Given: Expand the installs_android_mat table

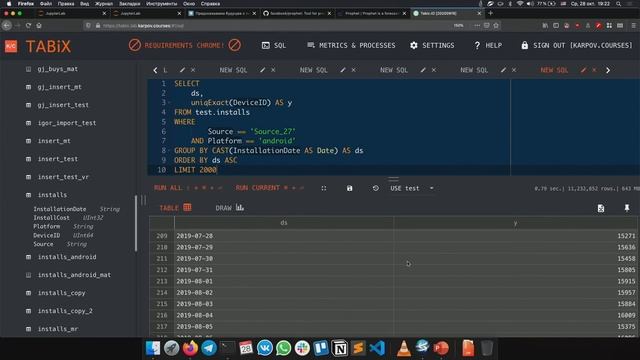Looking at the screenshot, I should coord(74,275).
